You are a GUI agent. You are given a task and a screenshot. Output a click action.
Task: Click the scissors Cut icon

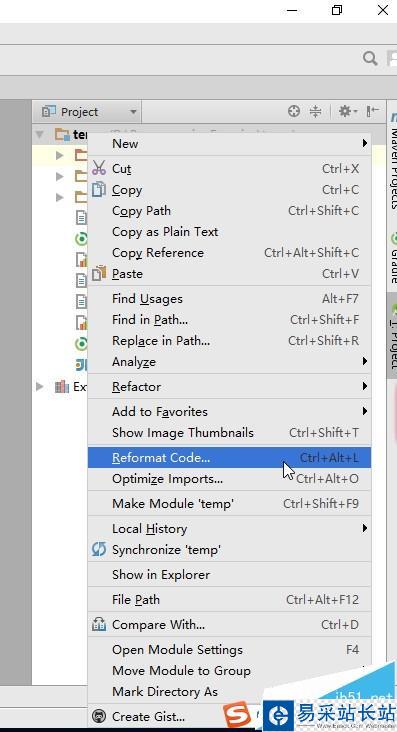click(x=99, y=168)
